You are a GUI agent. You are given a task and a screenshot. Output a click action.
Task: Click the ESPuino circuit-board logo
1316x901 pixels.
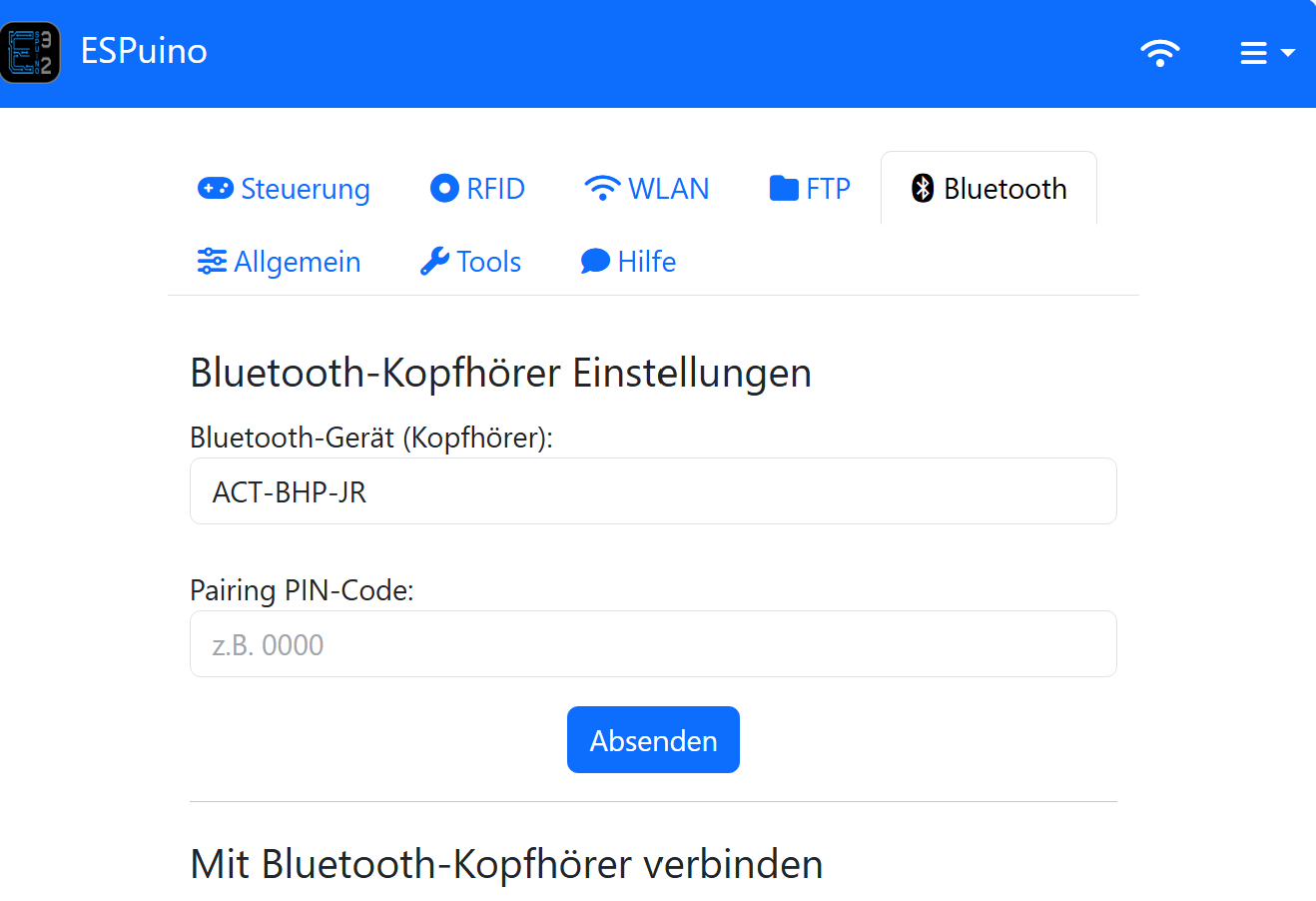point(30,52)
